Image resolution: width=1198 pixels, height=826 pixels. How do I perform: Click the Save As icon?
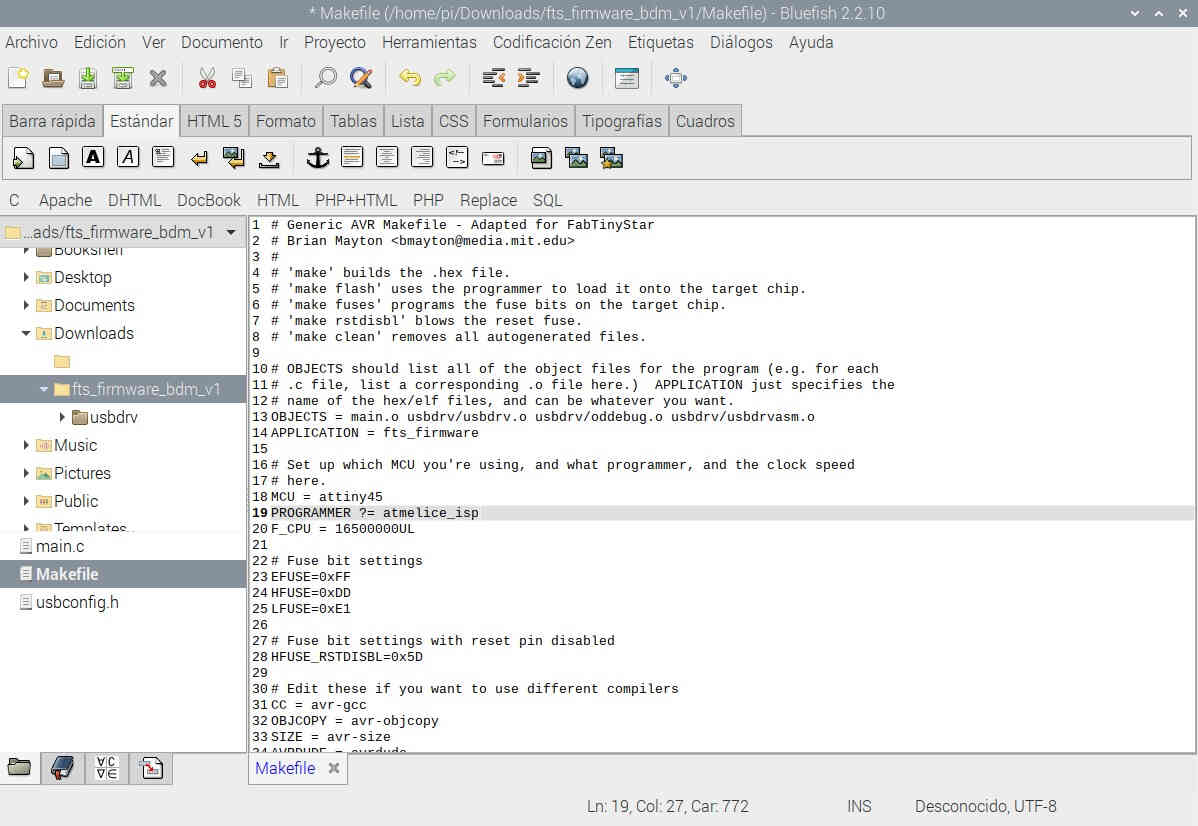(122, 77)
